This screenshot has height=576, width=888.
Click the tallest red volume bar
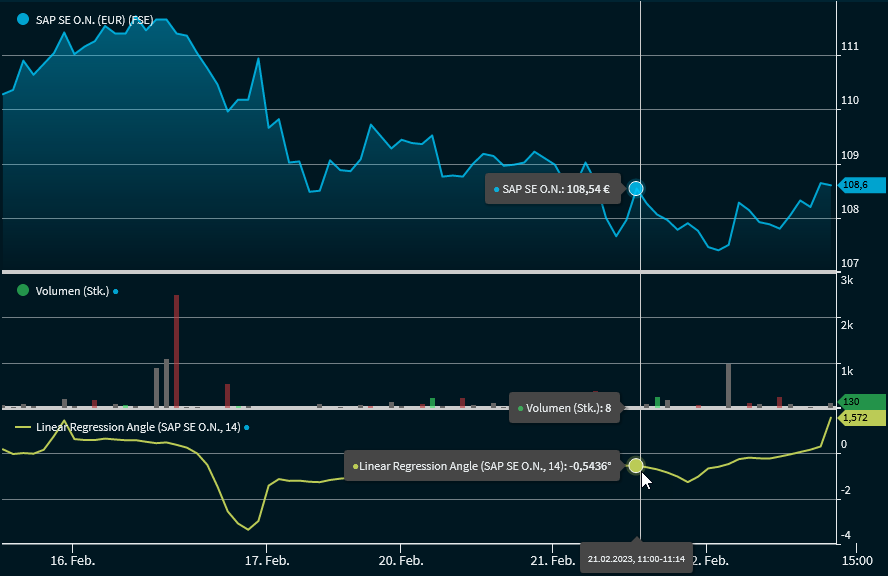(x=176, y=350)
